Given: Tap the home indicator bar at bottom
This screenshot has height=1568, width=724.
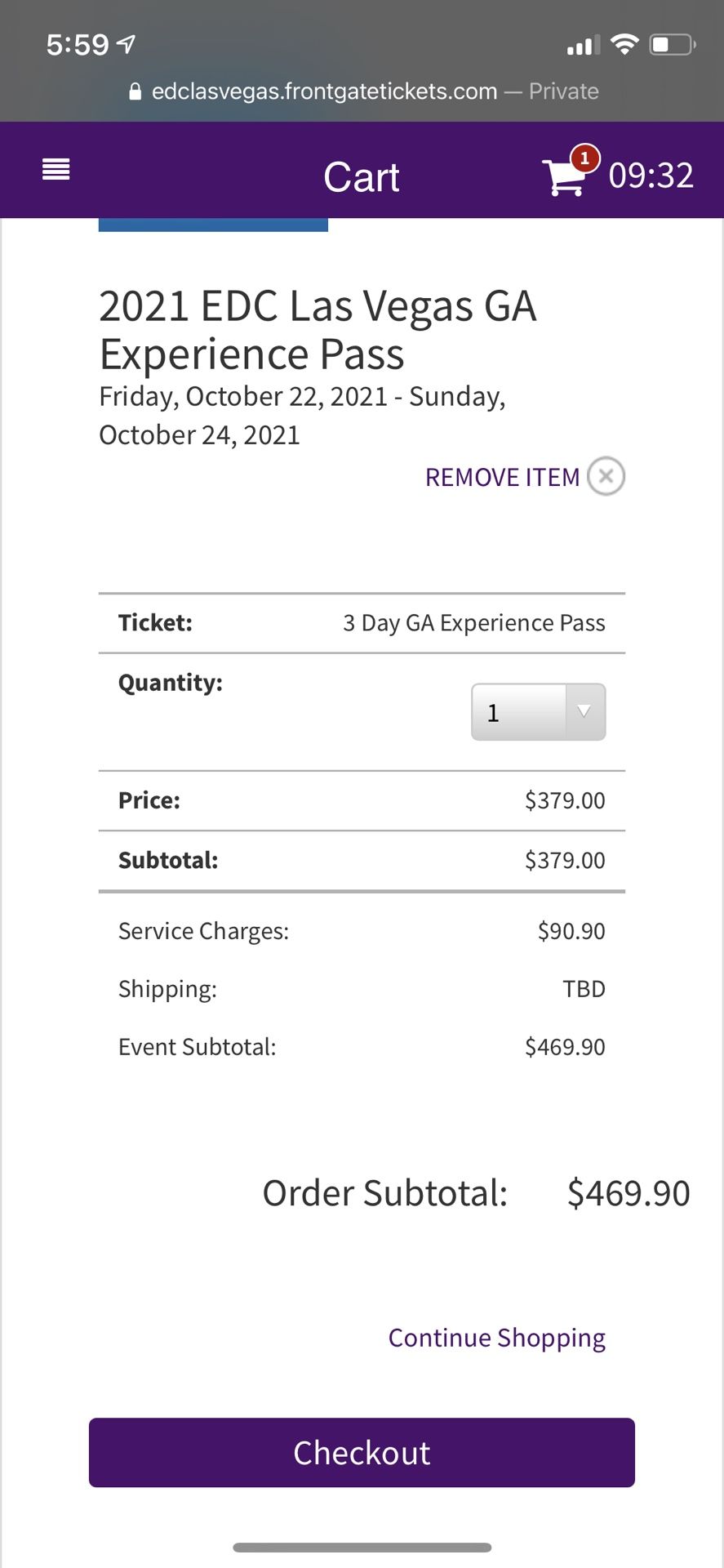Looking at the screenshot, I should click(362, 1548).
